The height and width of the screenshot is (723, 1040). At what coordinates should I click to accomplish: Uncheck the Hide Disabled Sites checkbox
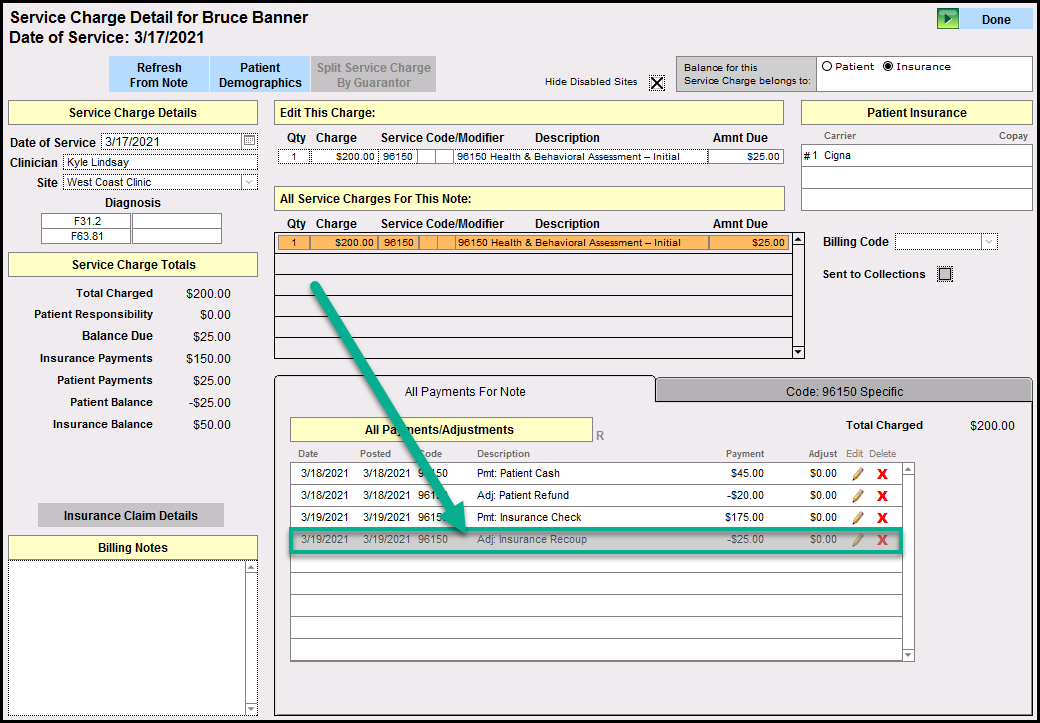point(657,83)
